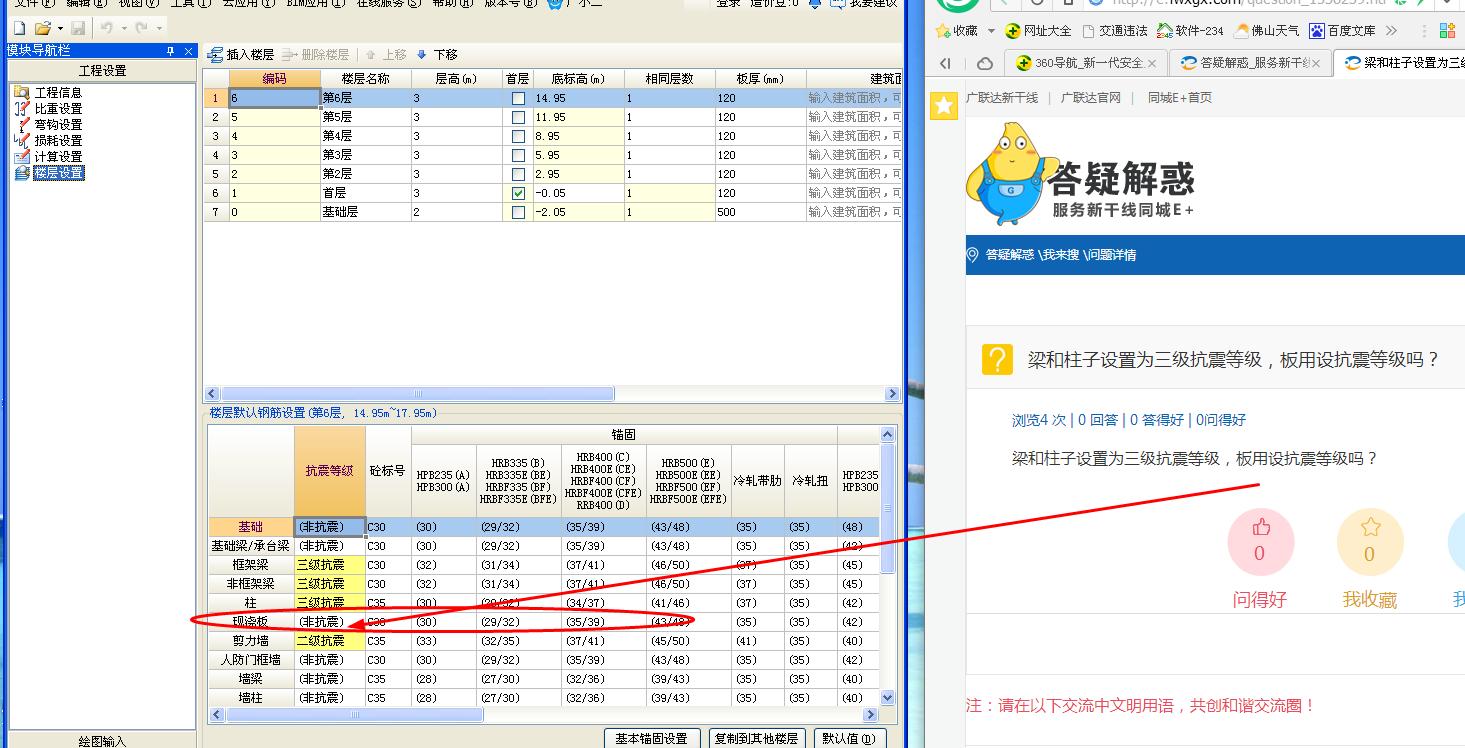
Task: Click the floor table's right scroll arrow
Action: pyautogui.click(x=893, y=394)
